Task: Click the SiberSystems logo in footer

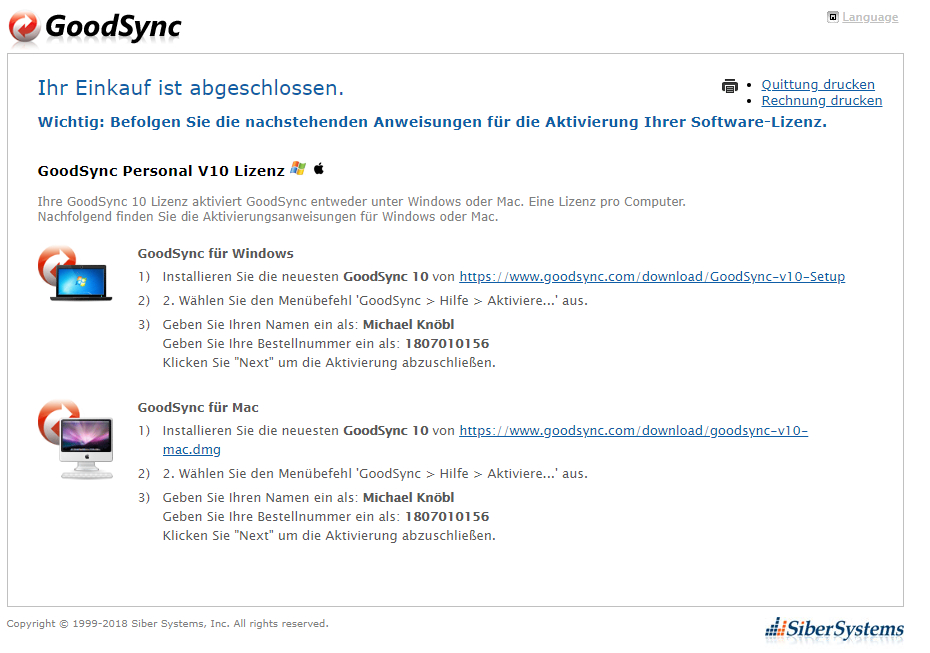Action: [835, 629]
